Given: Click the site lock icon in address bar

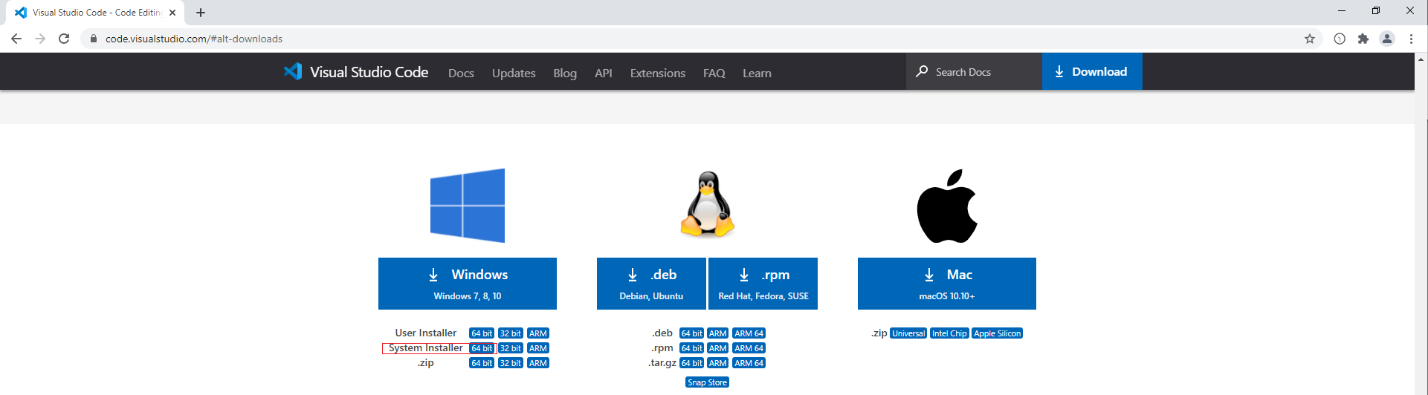Looking at the screenshot, I should [94, 38].
